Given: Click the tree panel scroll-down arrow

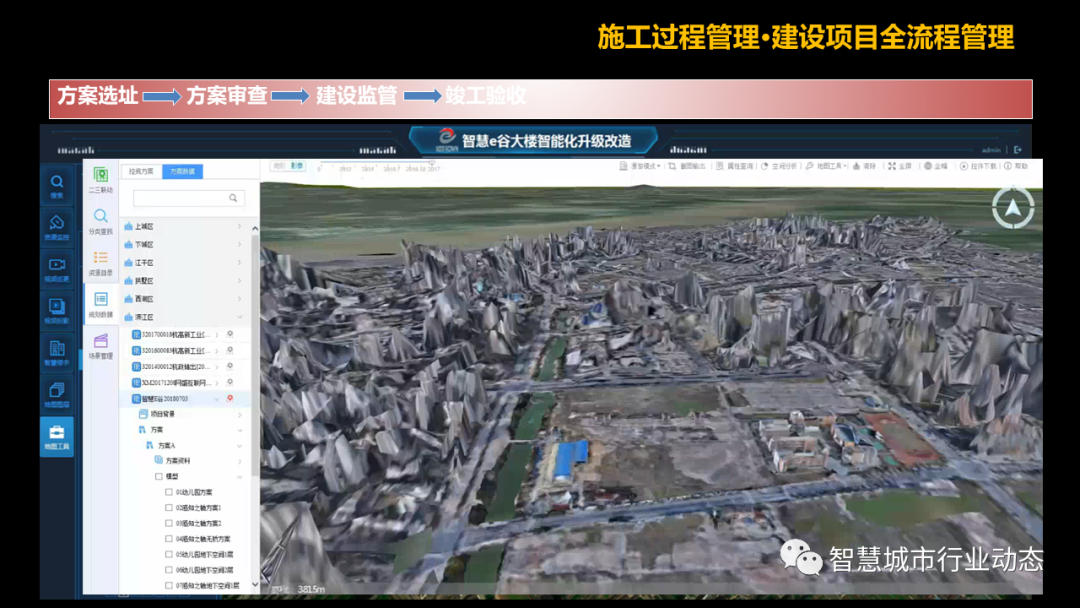Looking at the screenshot, I should (255, 585).
